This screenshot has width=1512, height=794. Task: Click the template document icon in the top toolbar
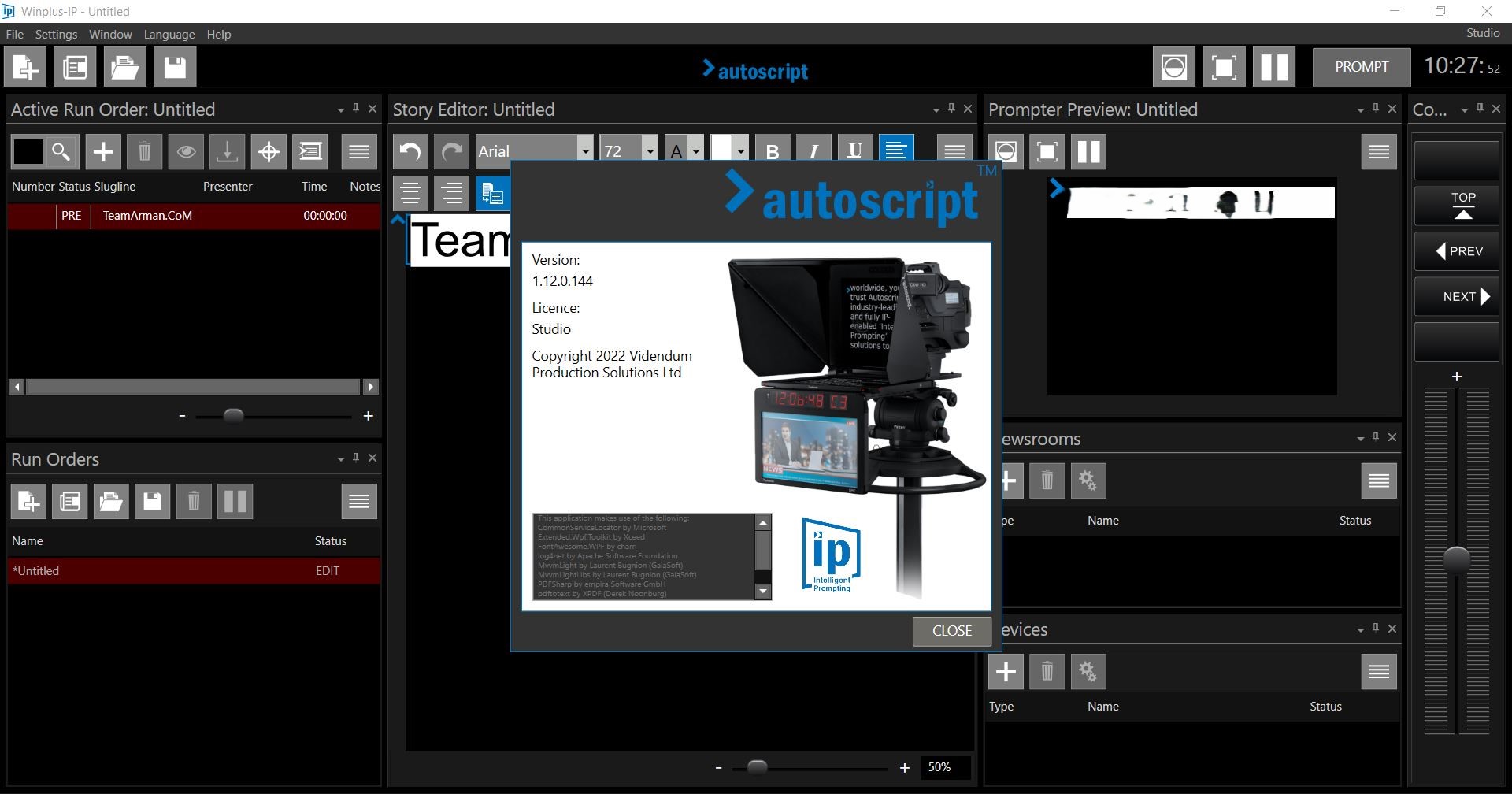[75, 67]
